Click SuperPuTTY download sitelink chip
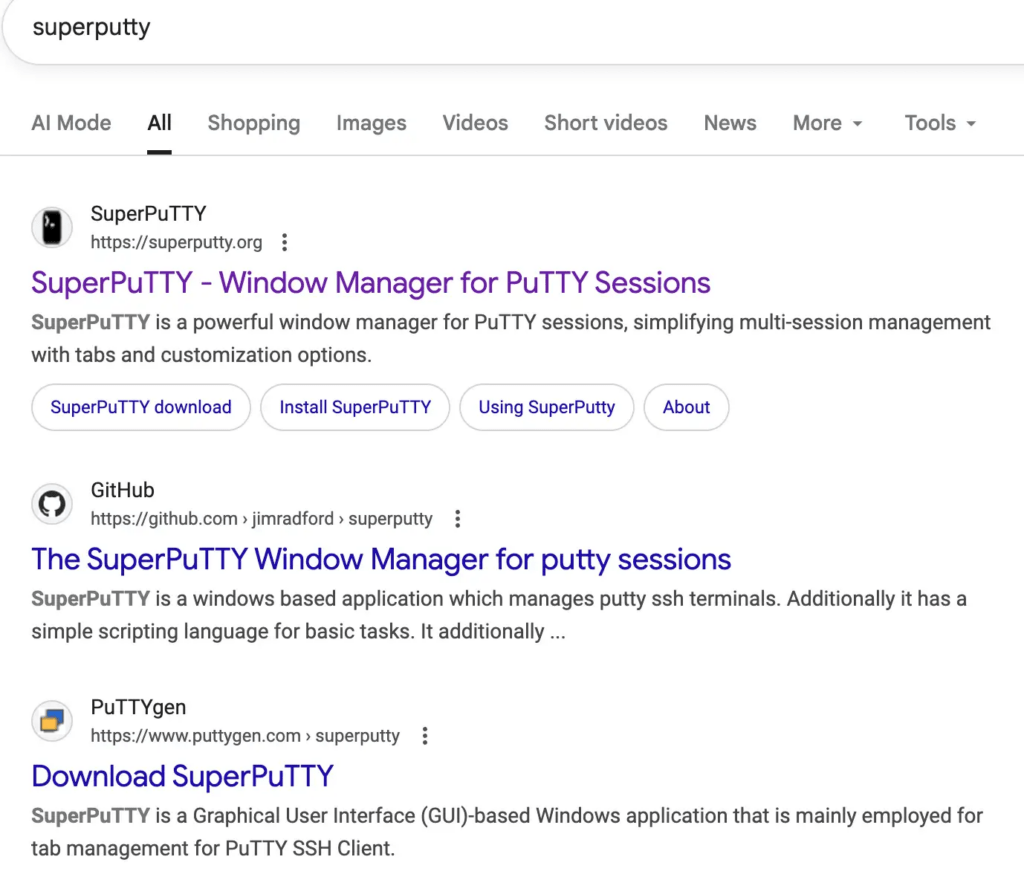Viewport: 1024px width, 877px height. [141, 407]
